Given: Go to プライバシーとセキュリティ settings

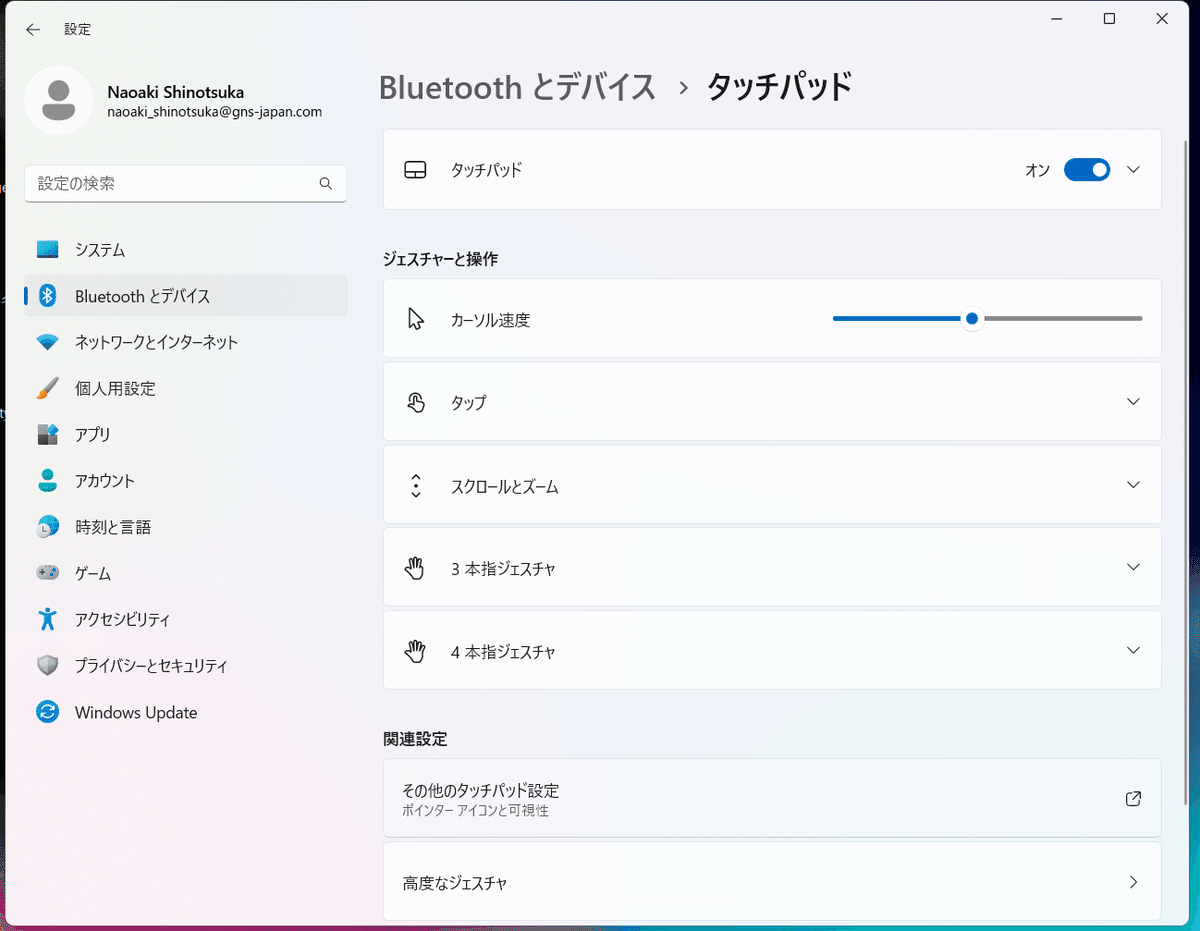Looking at the screenshot, I should 186,666.
